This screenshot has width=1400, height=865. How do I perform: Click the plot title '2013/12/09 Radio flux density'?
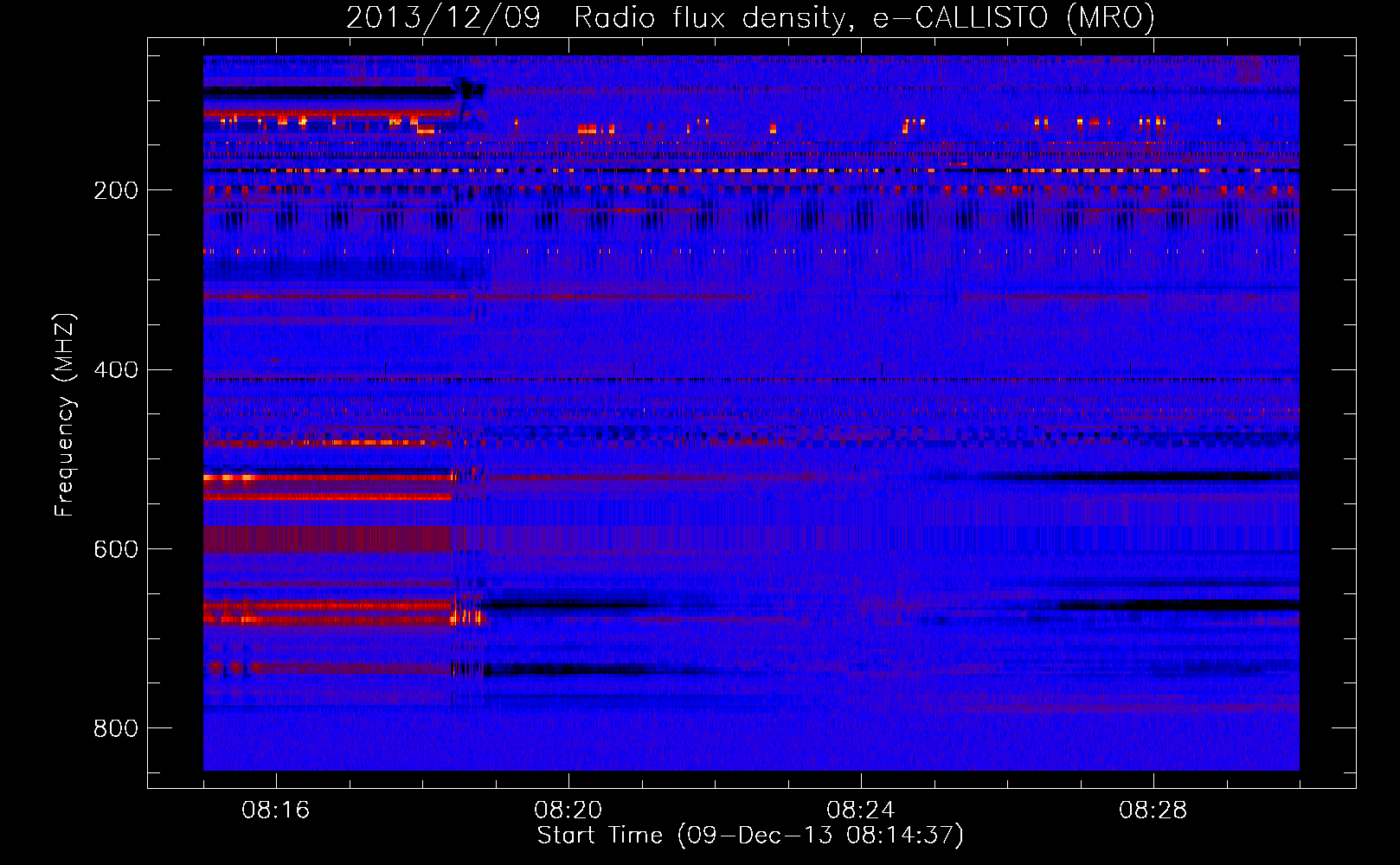coord(751,17)
